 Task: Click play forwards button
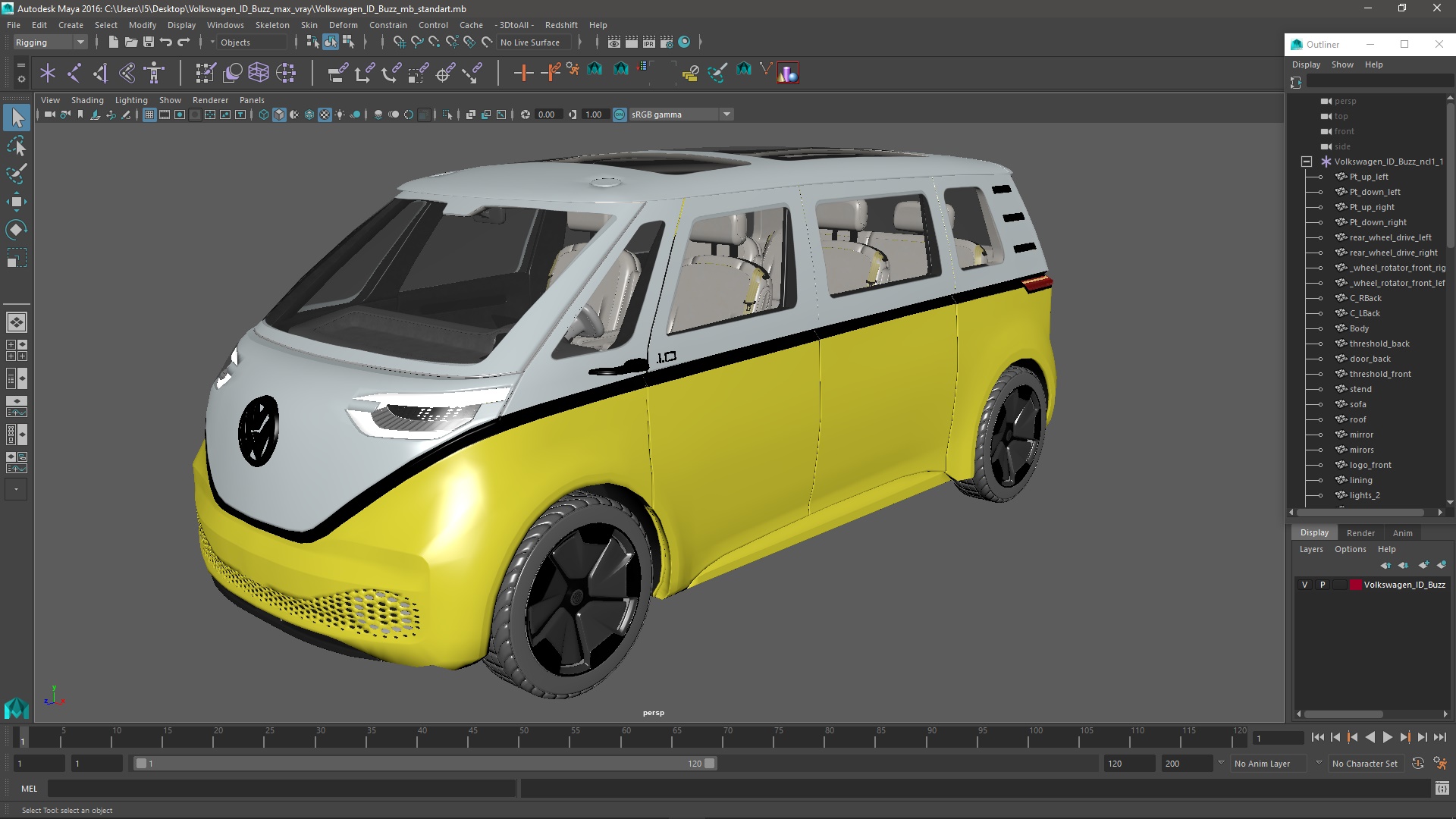(x=1387, y=737)
